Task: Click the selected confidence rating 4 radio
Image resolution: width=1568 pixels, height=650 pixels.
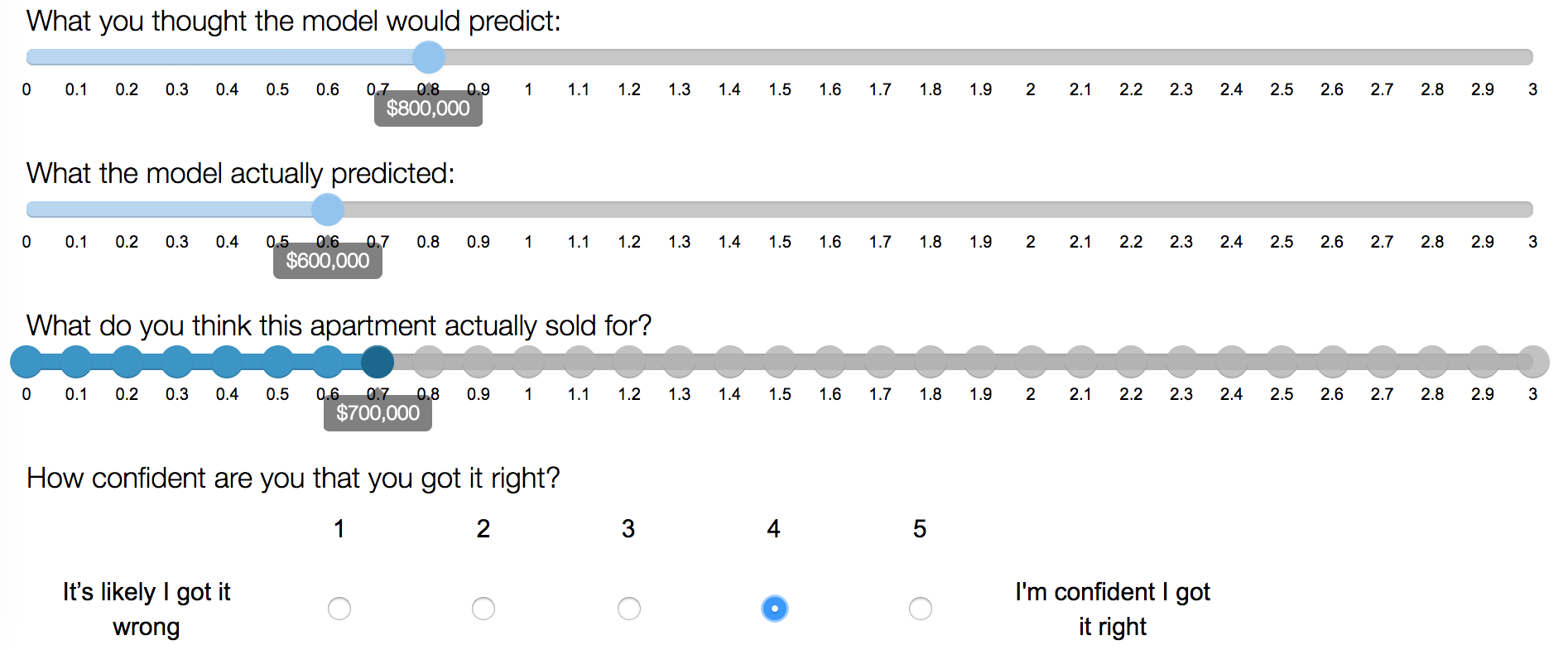Action: click(x=775, y=609)
